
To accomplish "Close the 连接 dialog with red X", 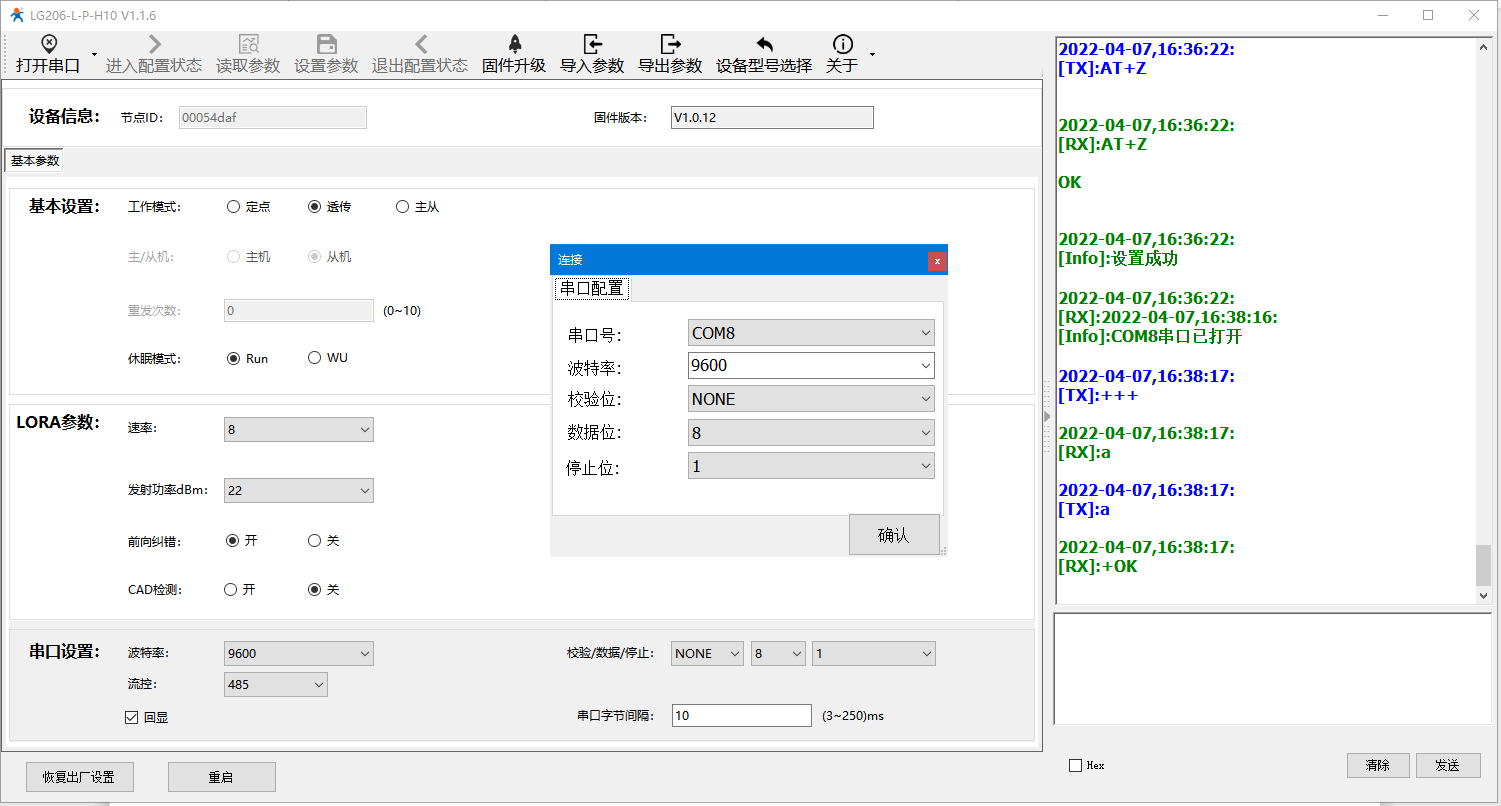I will [x=937, y=261].
